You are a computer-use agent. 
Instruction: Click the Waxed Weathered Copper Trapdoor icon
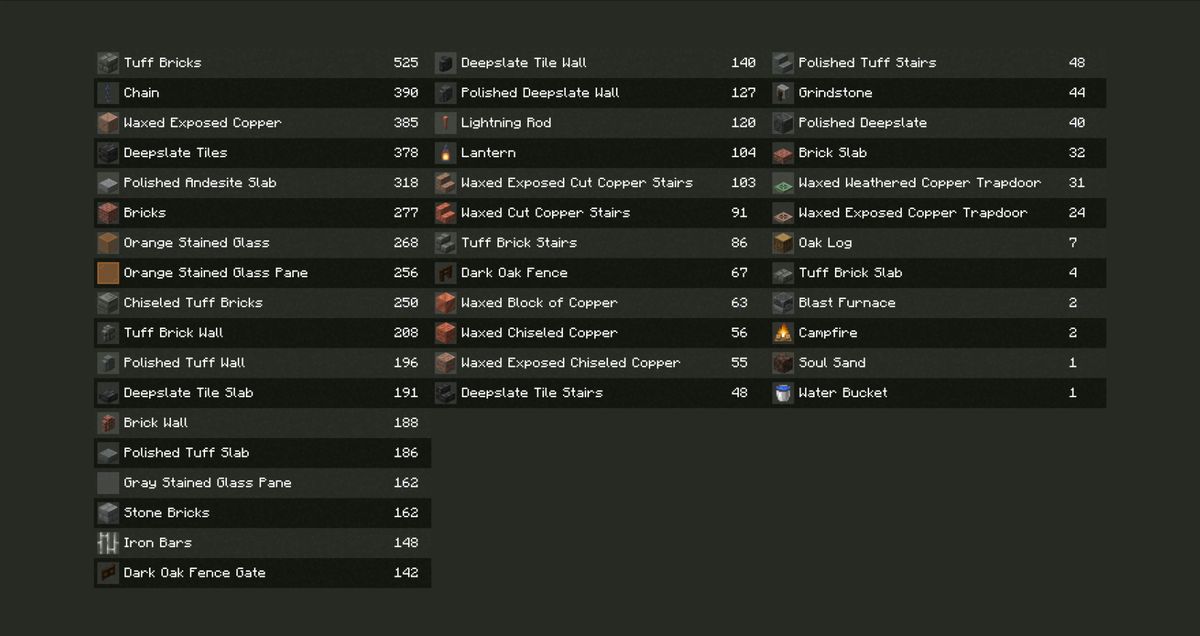[783, 183]
